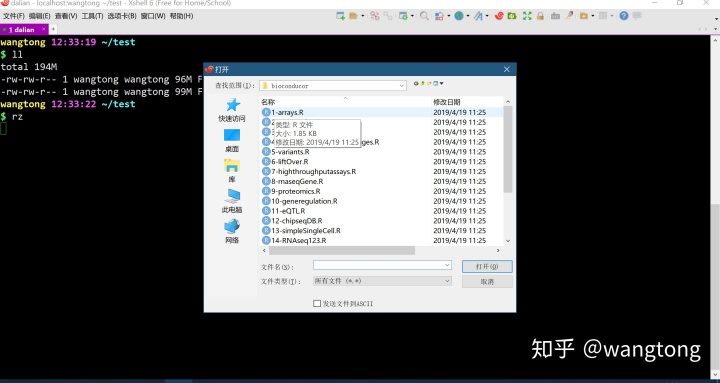This screenshot has width=720, height=383.
Task: Select Libraries in Open dialog sidebar
Action: pos(232,171)
